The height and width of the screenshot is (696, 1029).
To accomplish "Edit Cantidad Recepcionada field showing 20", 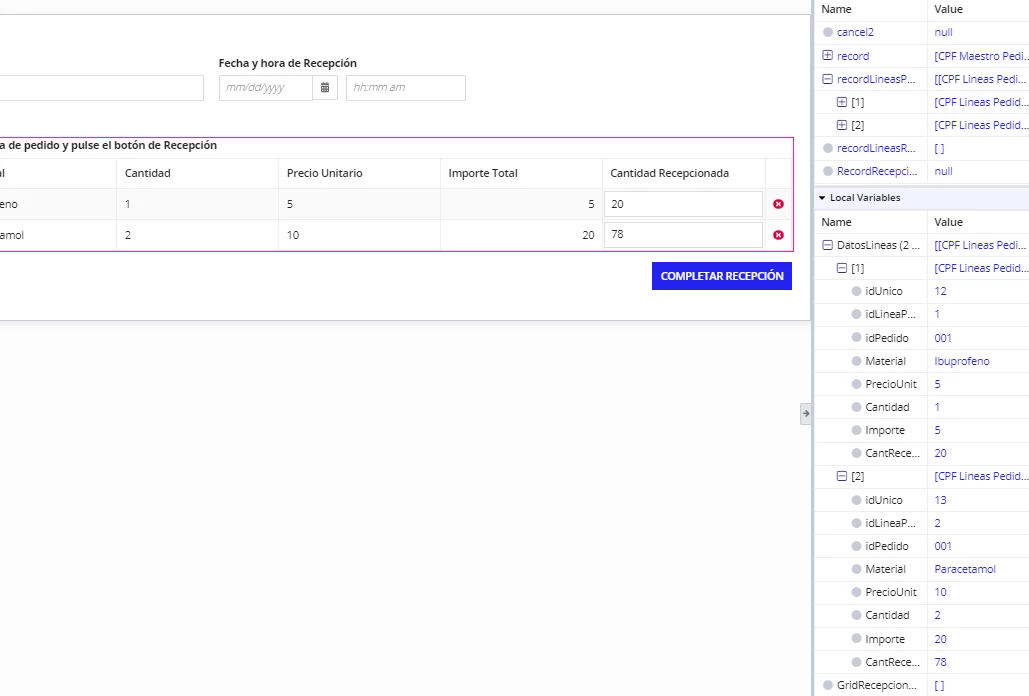I will coord(683,204).
